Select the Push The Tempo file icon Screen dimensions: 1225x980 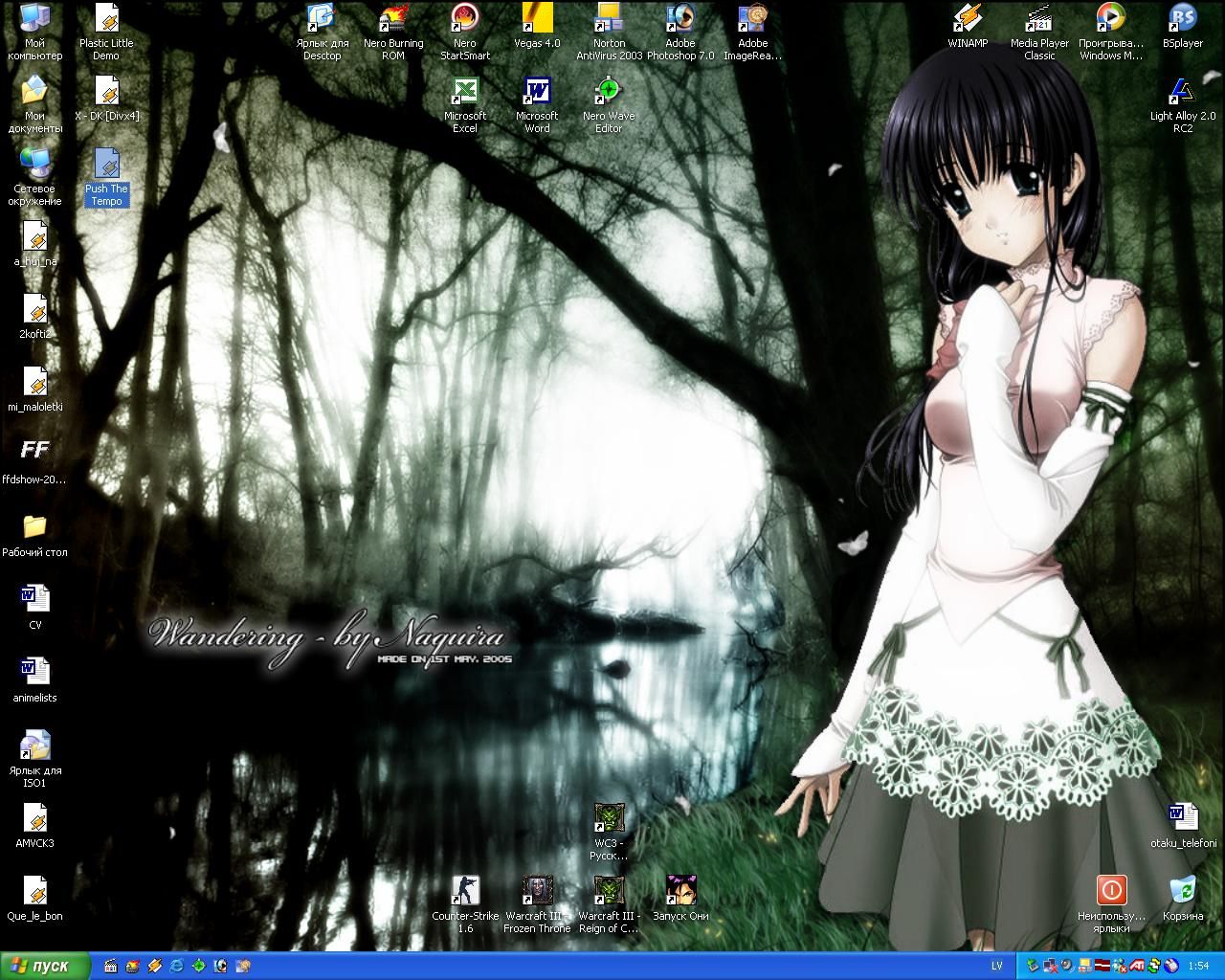pyautogui.click(x=106, y=178)
